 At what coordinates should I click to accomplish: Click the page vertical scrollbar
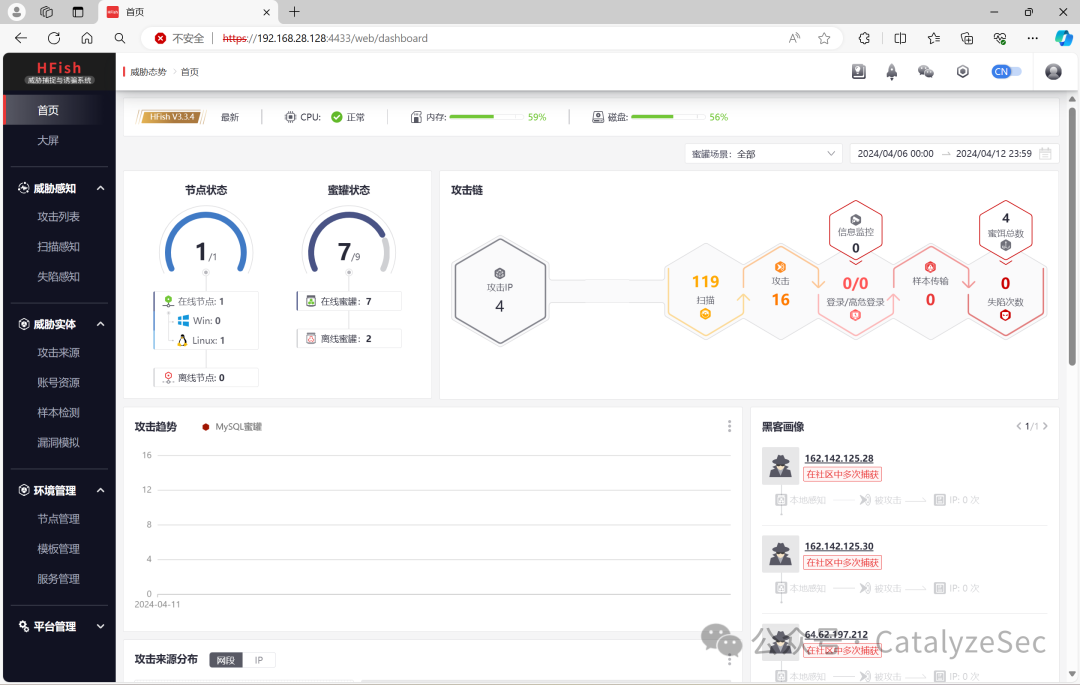tap(1072, 234)
